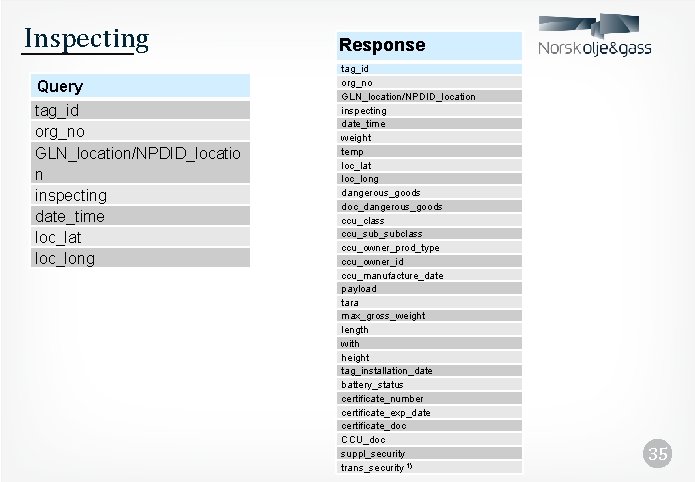Screen dimensions: 695x482
Task: Click the 'ccu_class' row
Action: tap(429, 220)
